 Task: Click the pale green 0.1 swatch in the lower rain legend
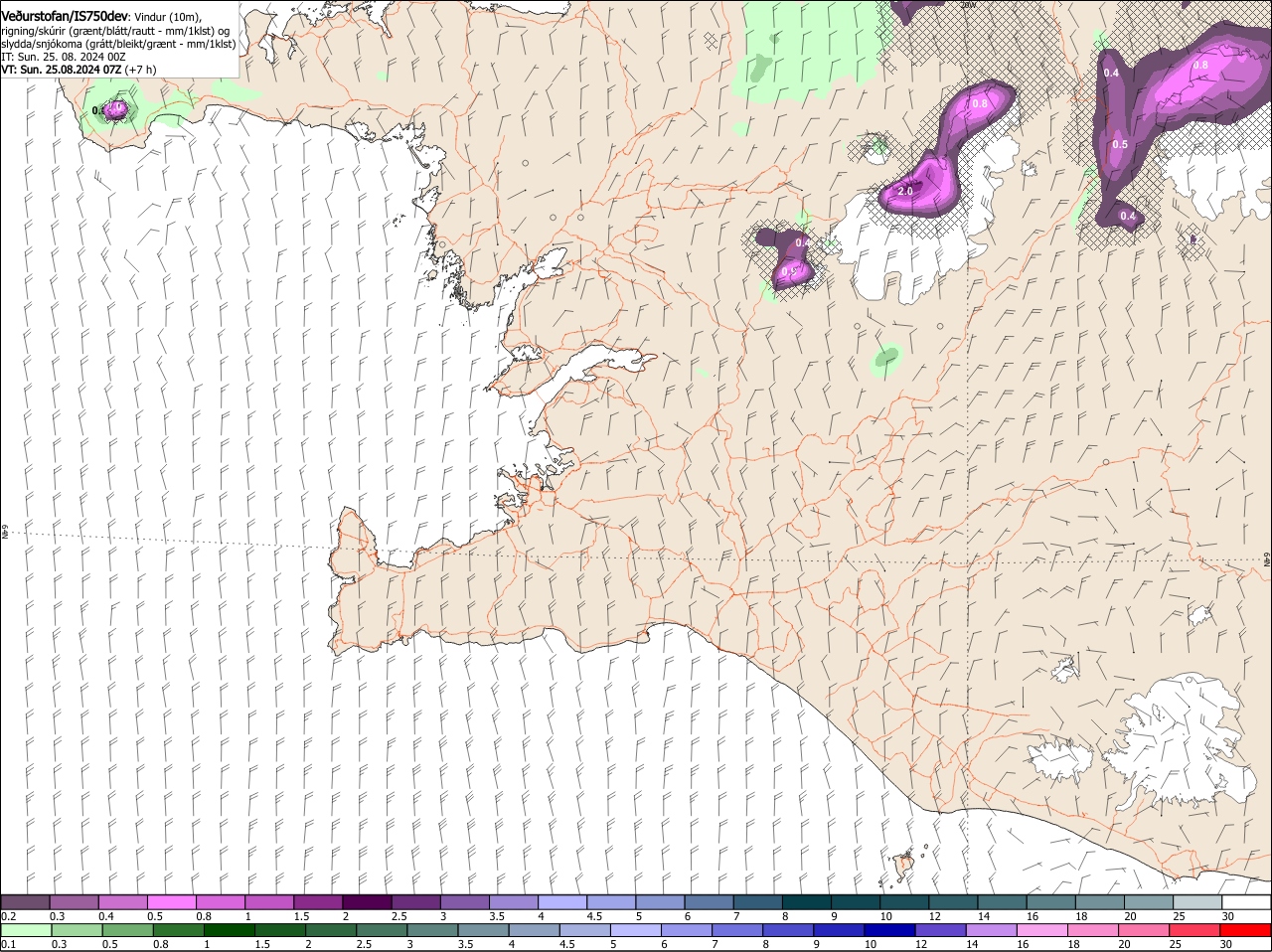click(x=27, y=930)
